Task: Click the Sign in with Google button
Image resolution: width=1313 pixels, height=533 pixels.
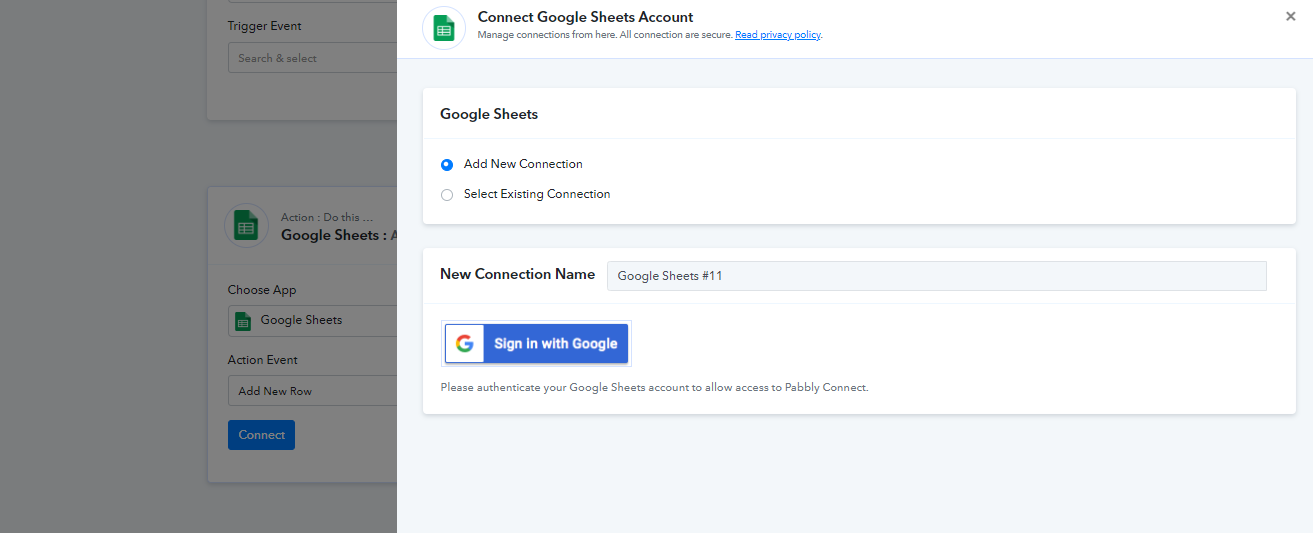Action: coord(536,343)
